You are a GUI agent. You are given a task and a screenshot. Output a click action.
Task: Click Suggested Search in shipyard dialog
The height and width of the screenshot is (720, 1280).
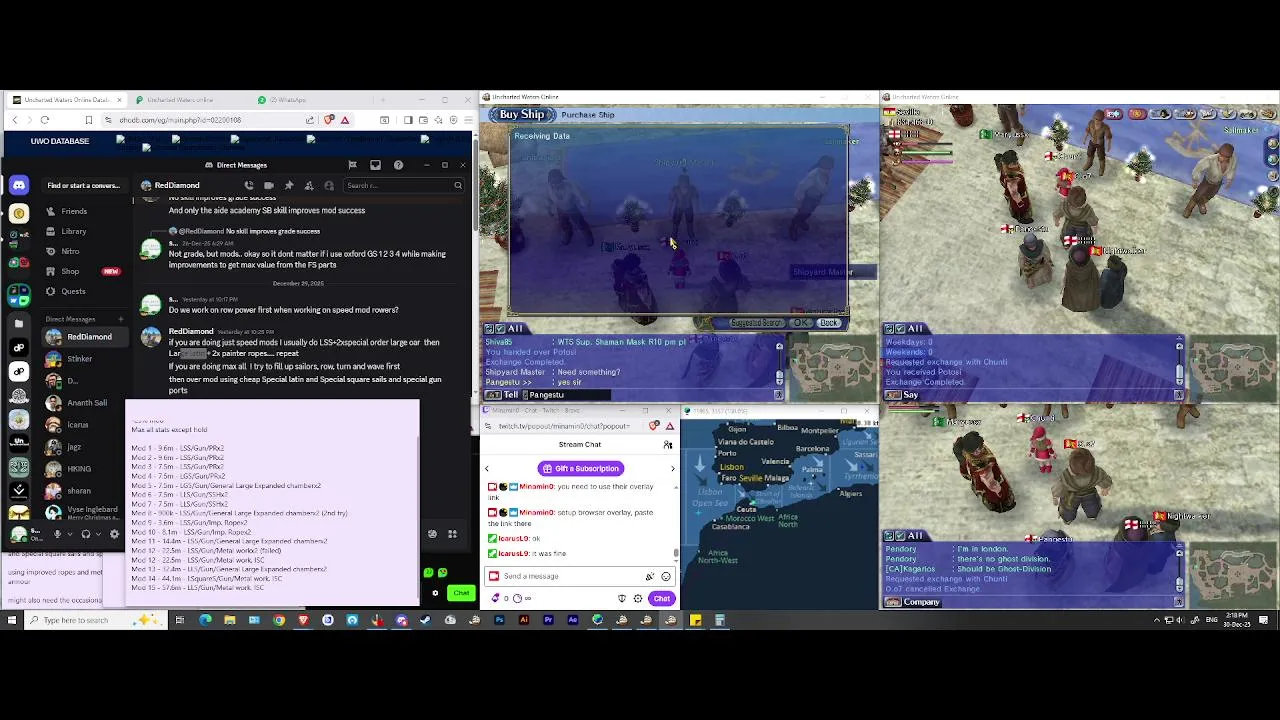pyautogui.click(x=757, y=323)
